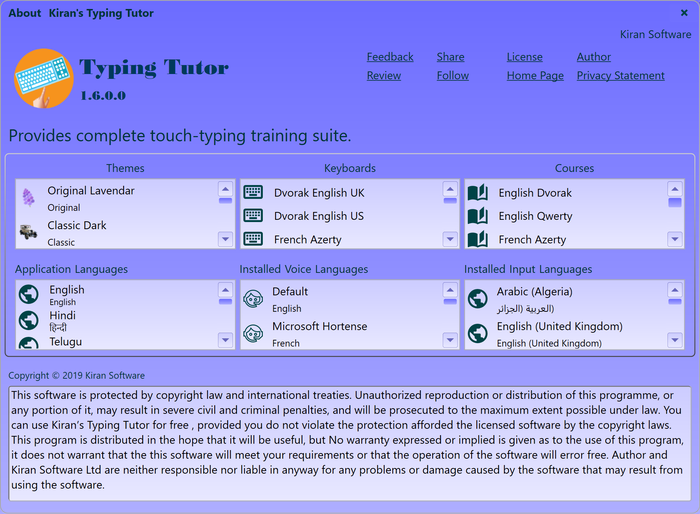Click the Courses list scrollbar thumb

pos(675,202)
